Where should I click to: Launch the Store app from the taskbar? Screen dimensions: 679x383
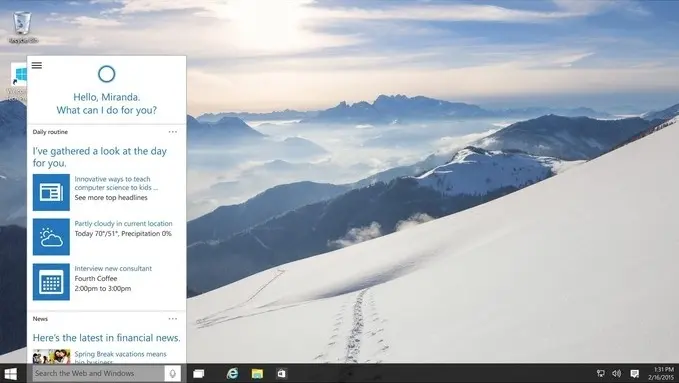[281, 373]
